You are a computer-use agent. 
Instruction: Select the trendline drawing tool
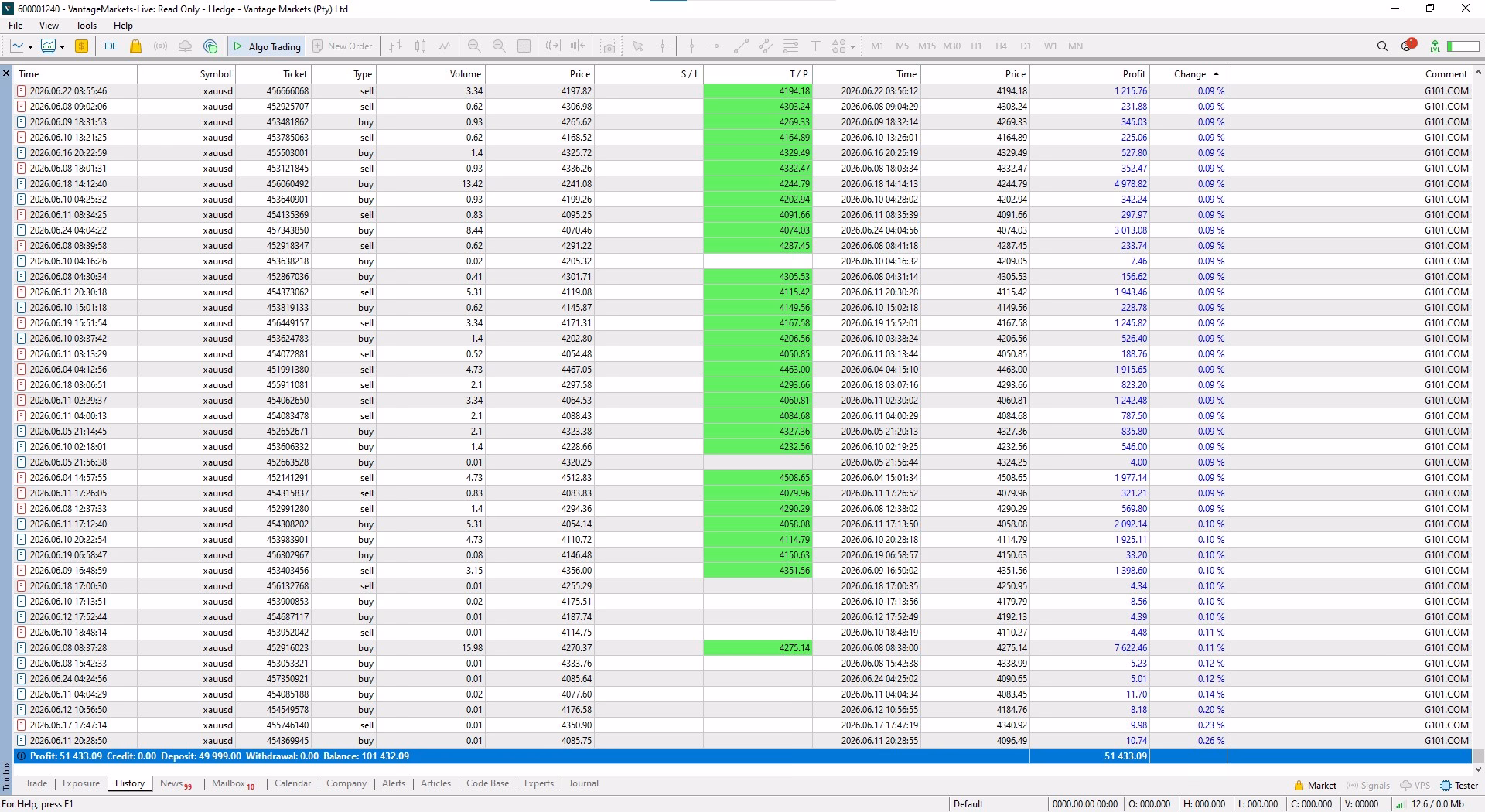click(x=741, y=46)
